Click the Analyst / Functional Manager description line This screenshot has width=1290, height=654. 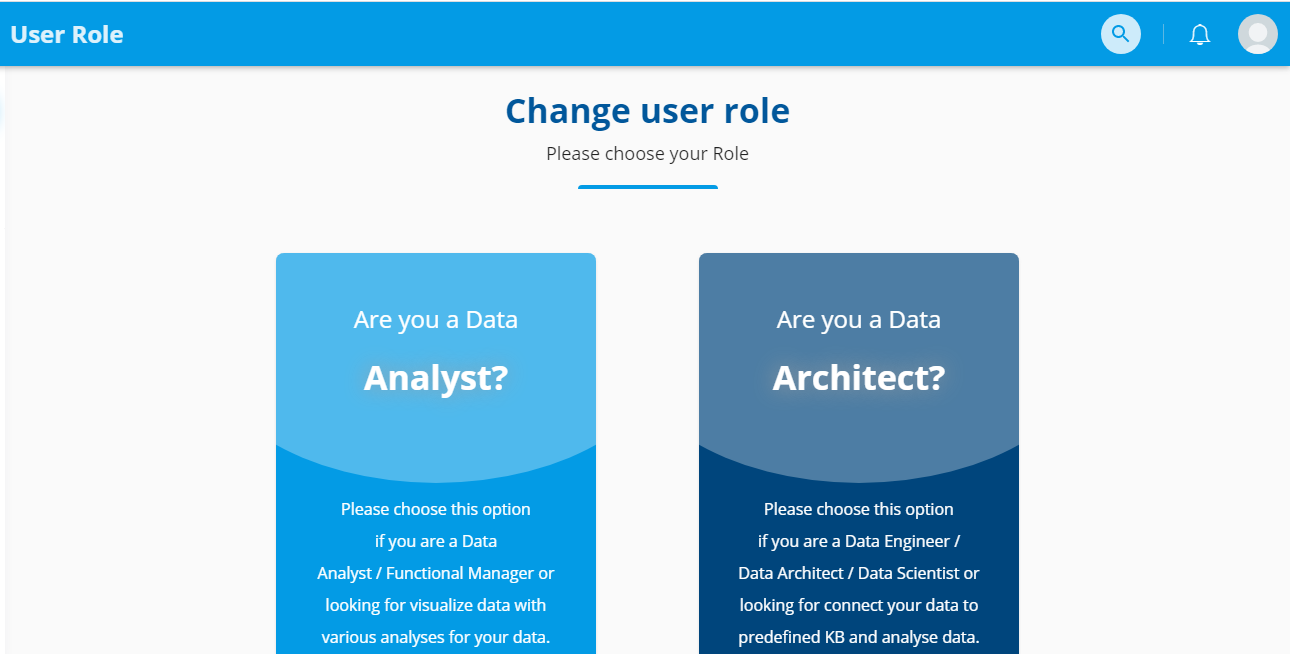pos(436,573)
